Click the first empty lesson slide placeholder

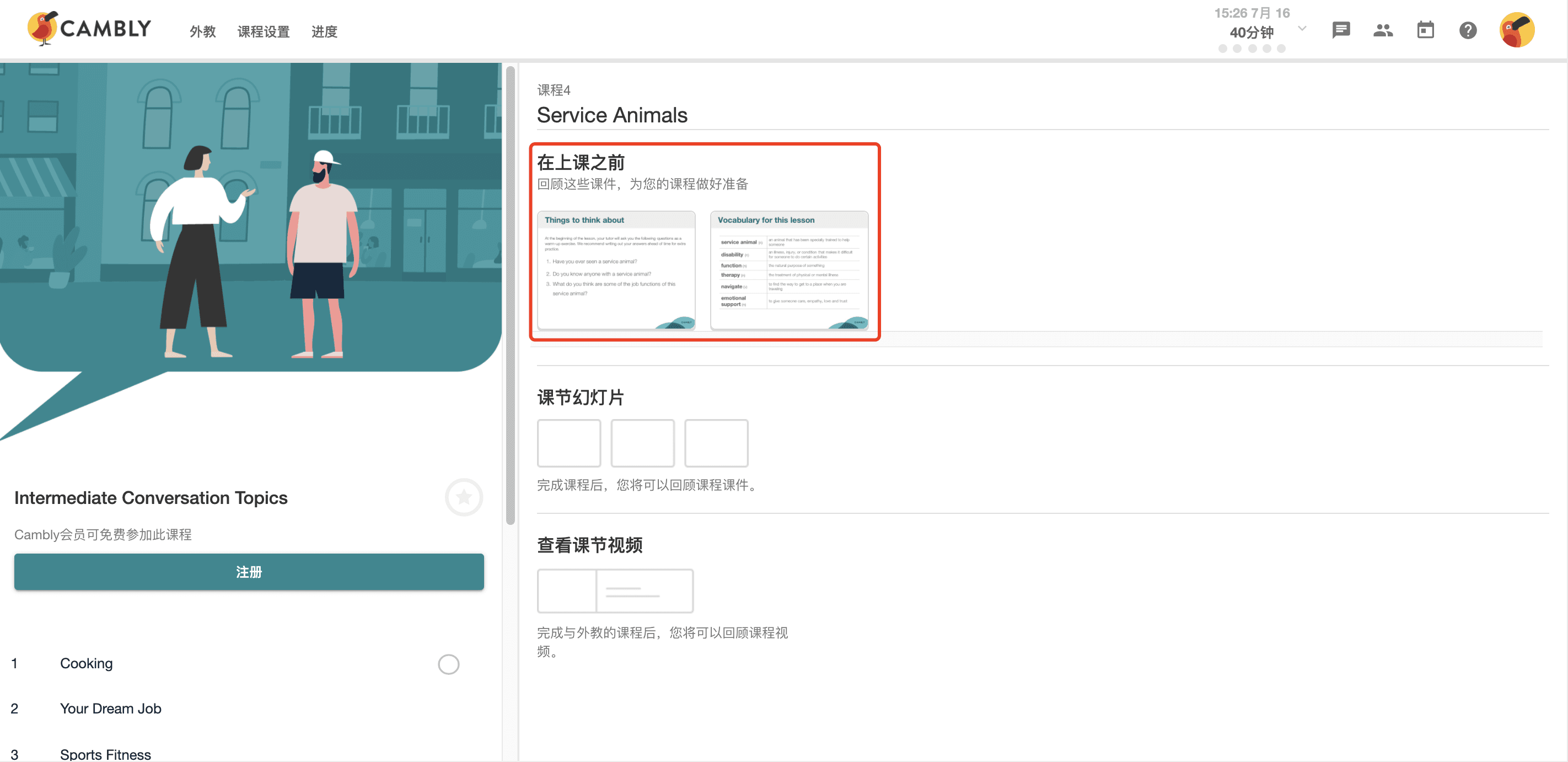[x=568, y=443]
